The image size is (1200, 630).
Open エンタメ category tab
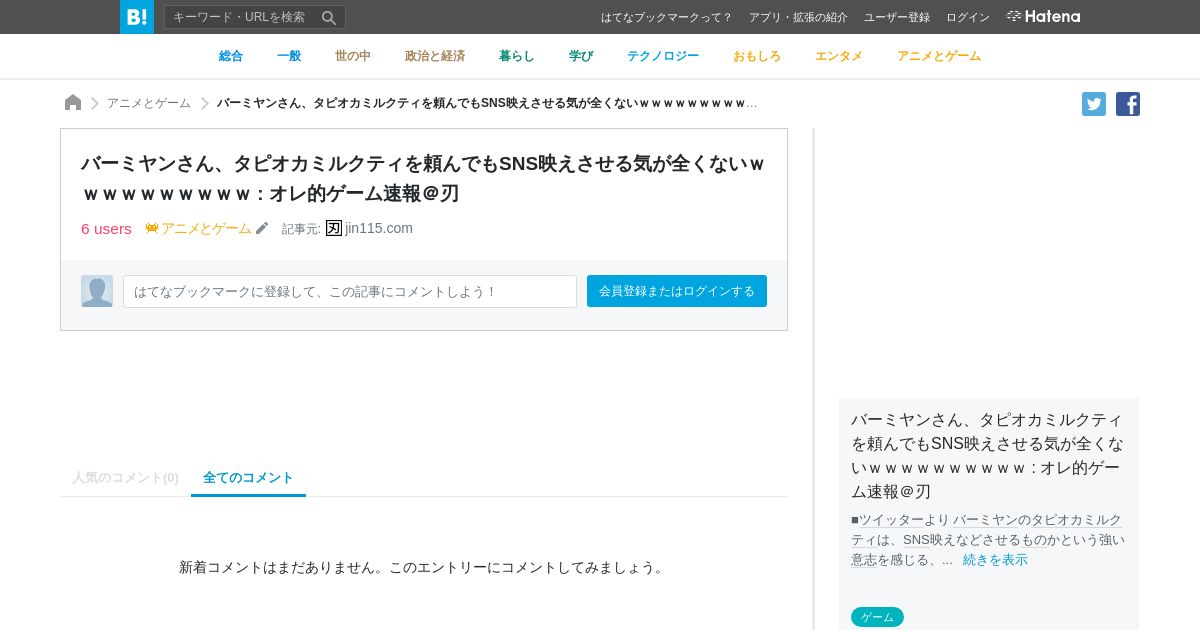click(839, 56)
